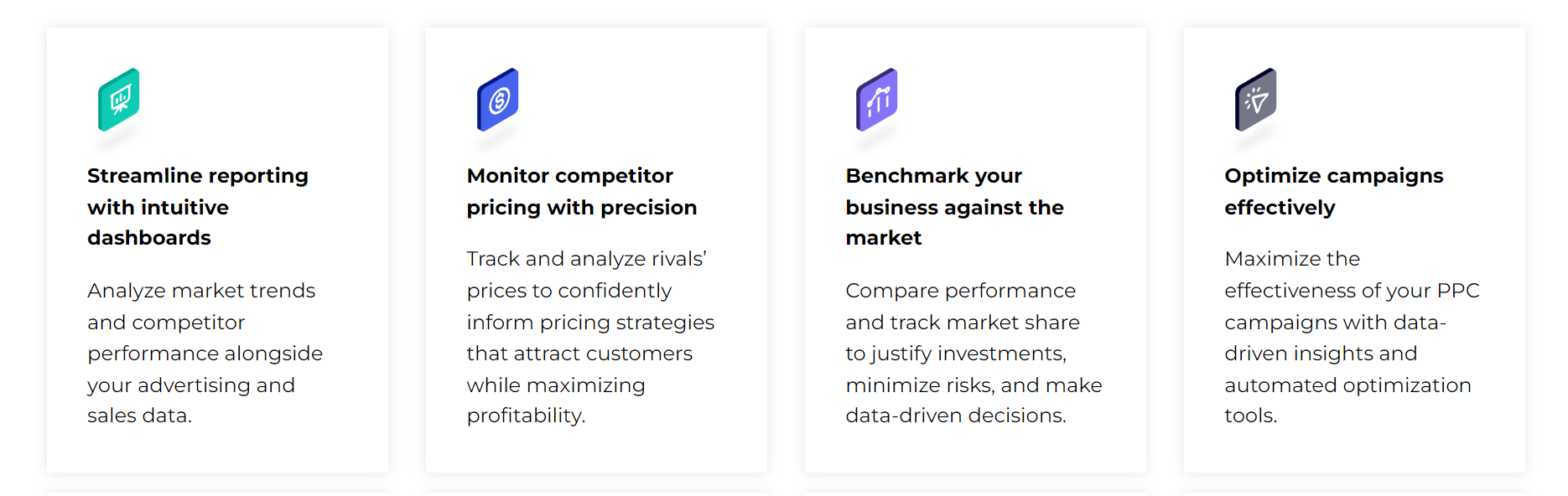This screenshot has width=1568, height=496.
Task: Open the 'Monitor competitor pricing with precision' heading
Action: pyautogui.click(x=581, y=192)
